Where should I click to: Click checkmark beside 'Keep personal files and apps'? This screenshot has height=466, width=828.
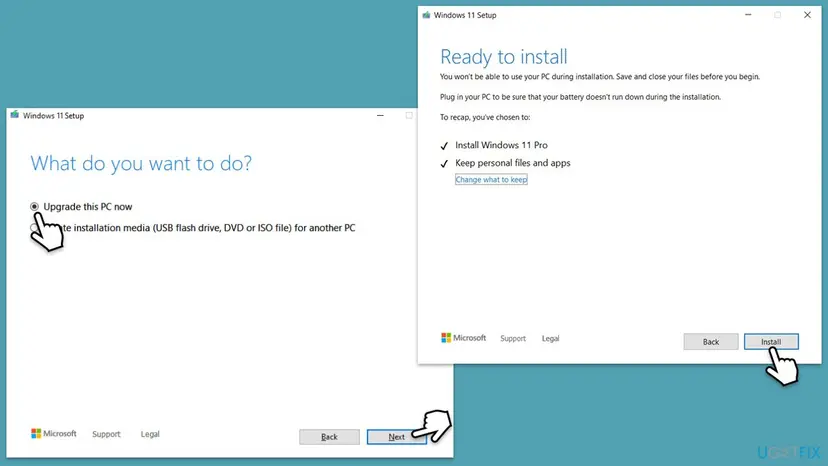point(444,164)
